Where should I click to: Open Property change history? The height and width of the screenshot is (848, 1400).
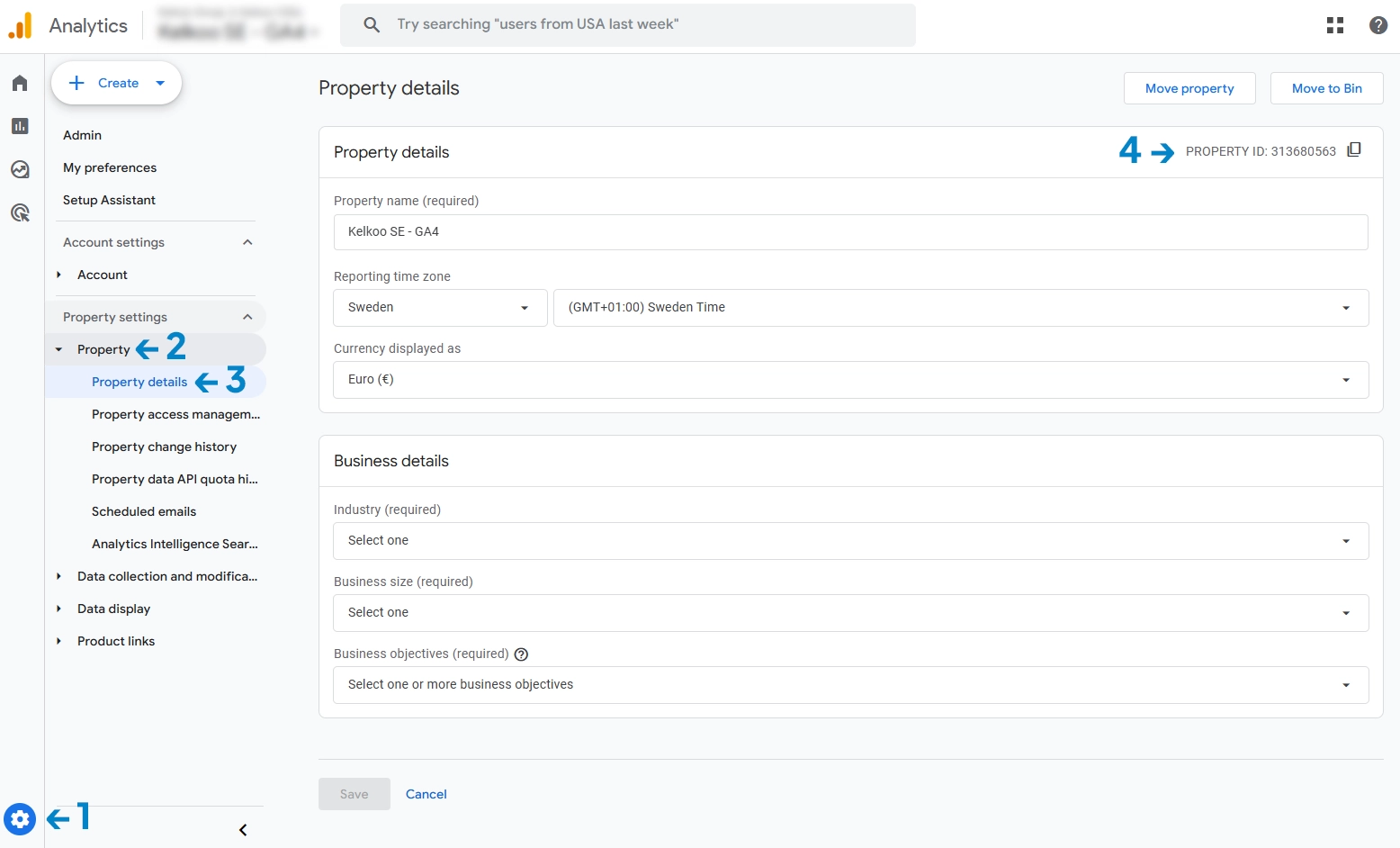(164, 447)
